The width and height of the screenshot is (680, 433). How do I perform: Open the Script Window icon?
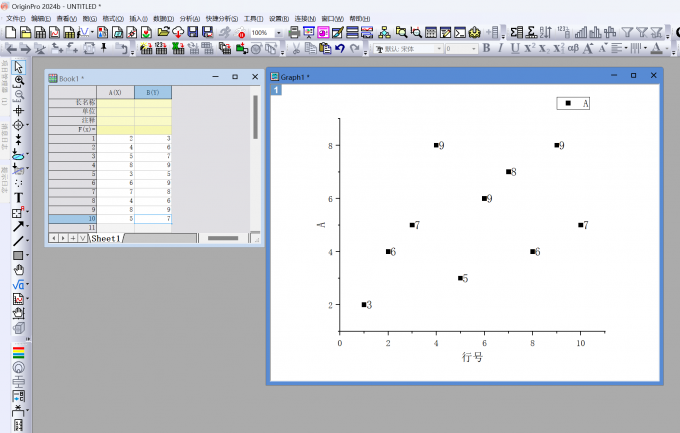pos(460,32)
